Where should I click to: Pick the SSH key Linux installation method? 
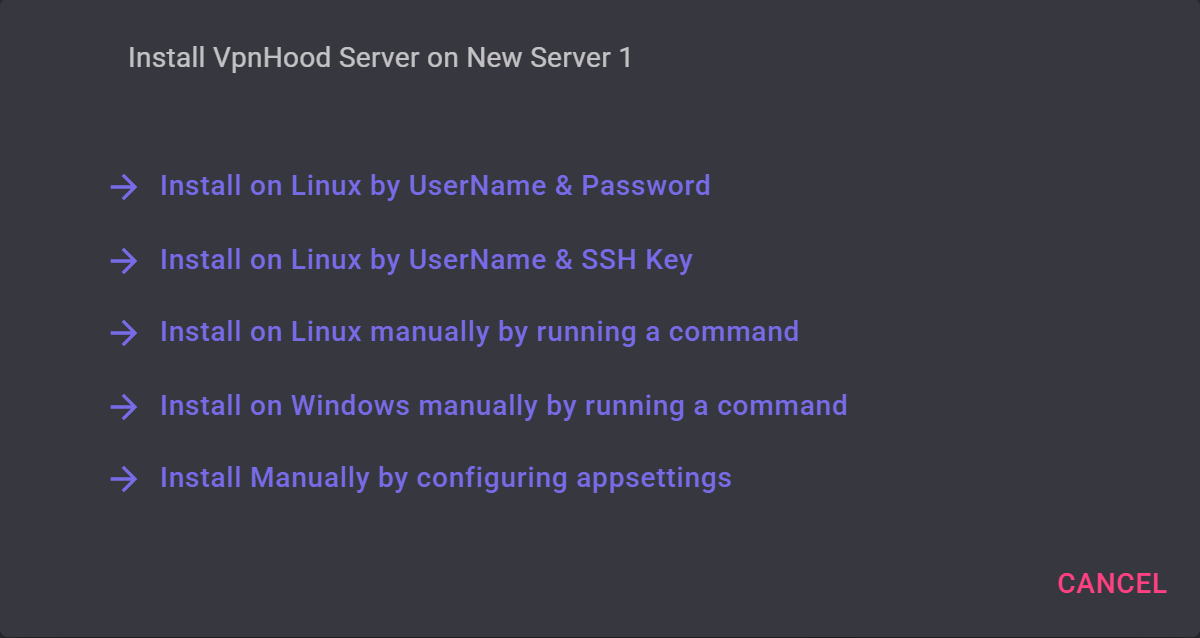point(426,260)
